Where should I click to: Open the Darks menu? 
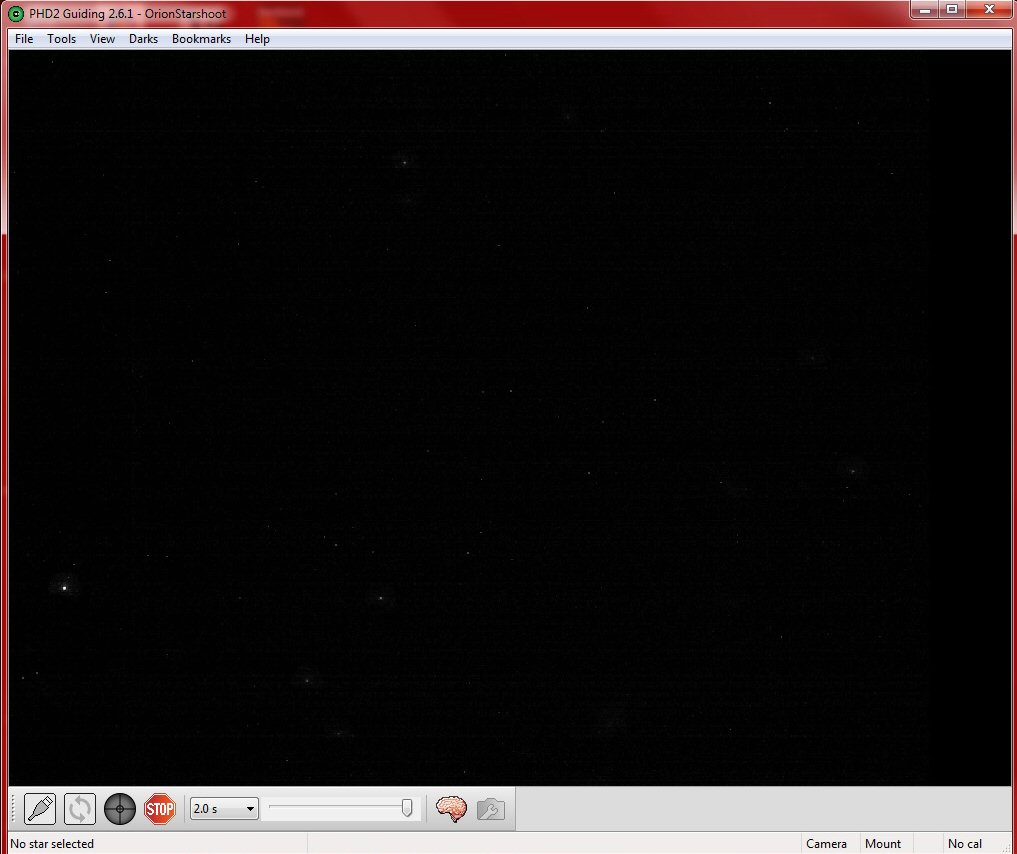point(143,39)
